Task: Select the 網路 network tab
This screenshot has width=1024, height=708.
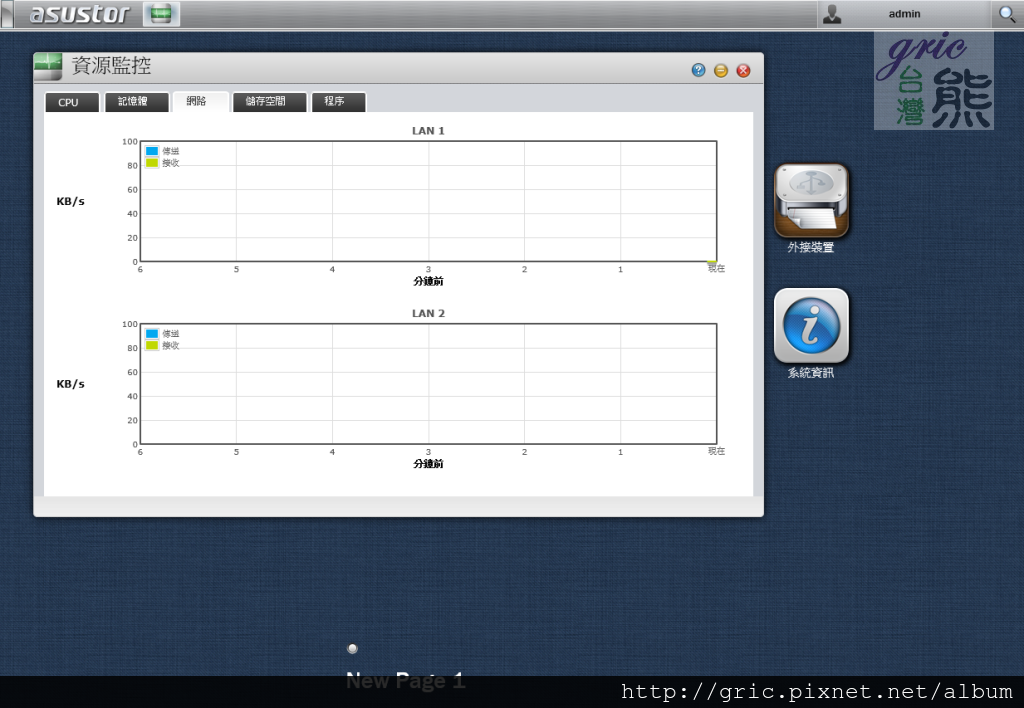Action: coord(200,102)
